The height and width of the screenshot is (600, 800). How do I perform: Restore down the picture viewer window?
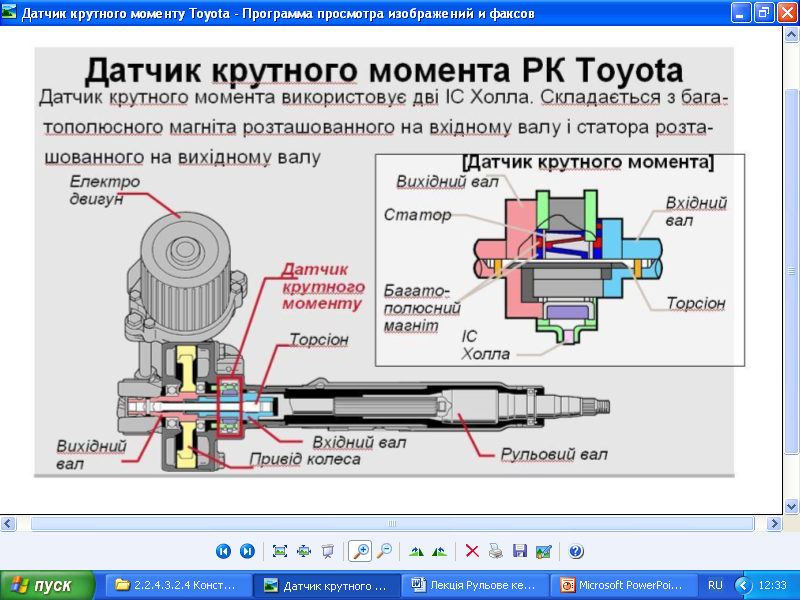click(763, 12)
